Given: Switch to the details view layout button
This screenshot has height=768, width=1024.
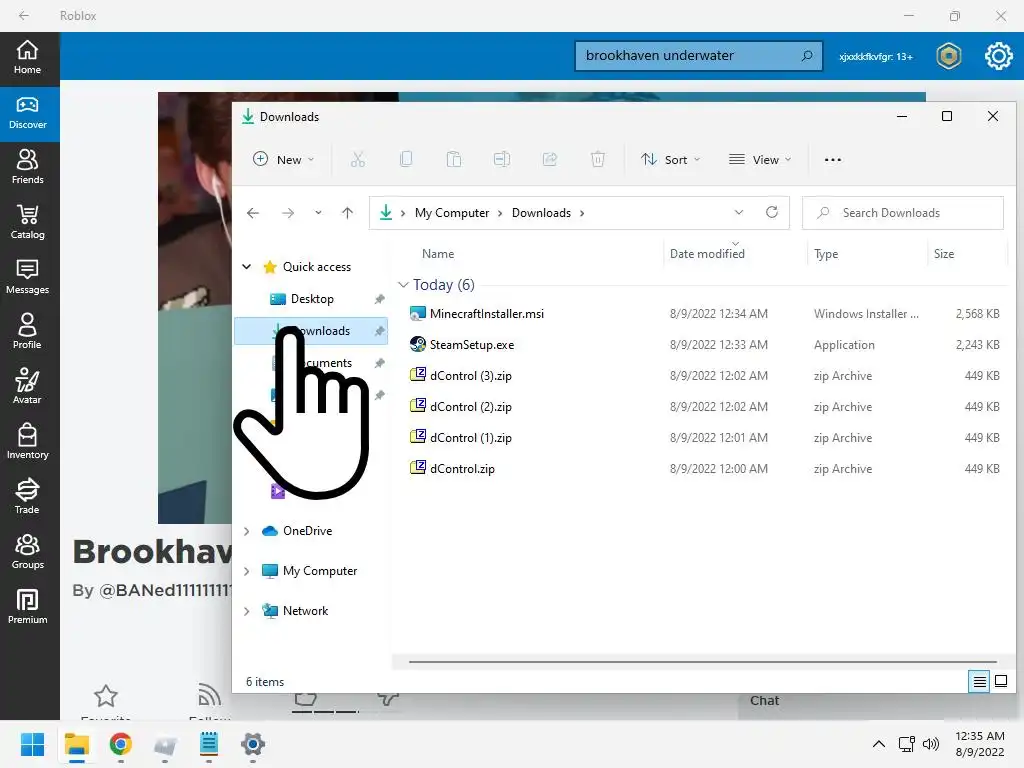Looking at the screenshot, I should click(979, 682).
